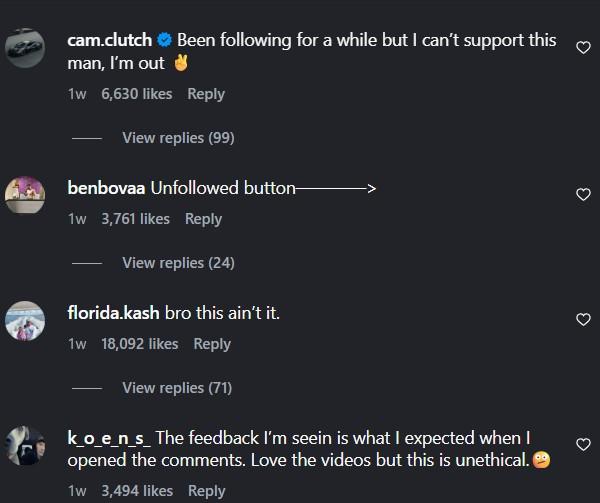Open florida.kash's profile avatar

[x=25, y=319]
